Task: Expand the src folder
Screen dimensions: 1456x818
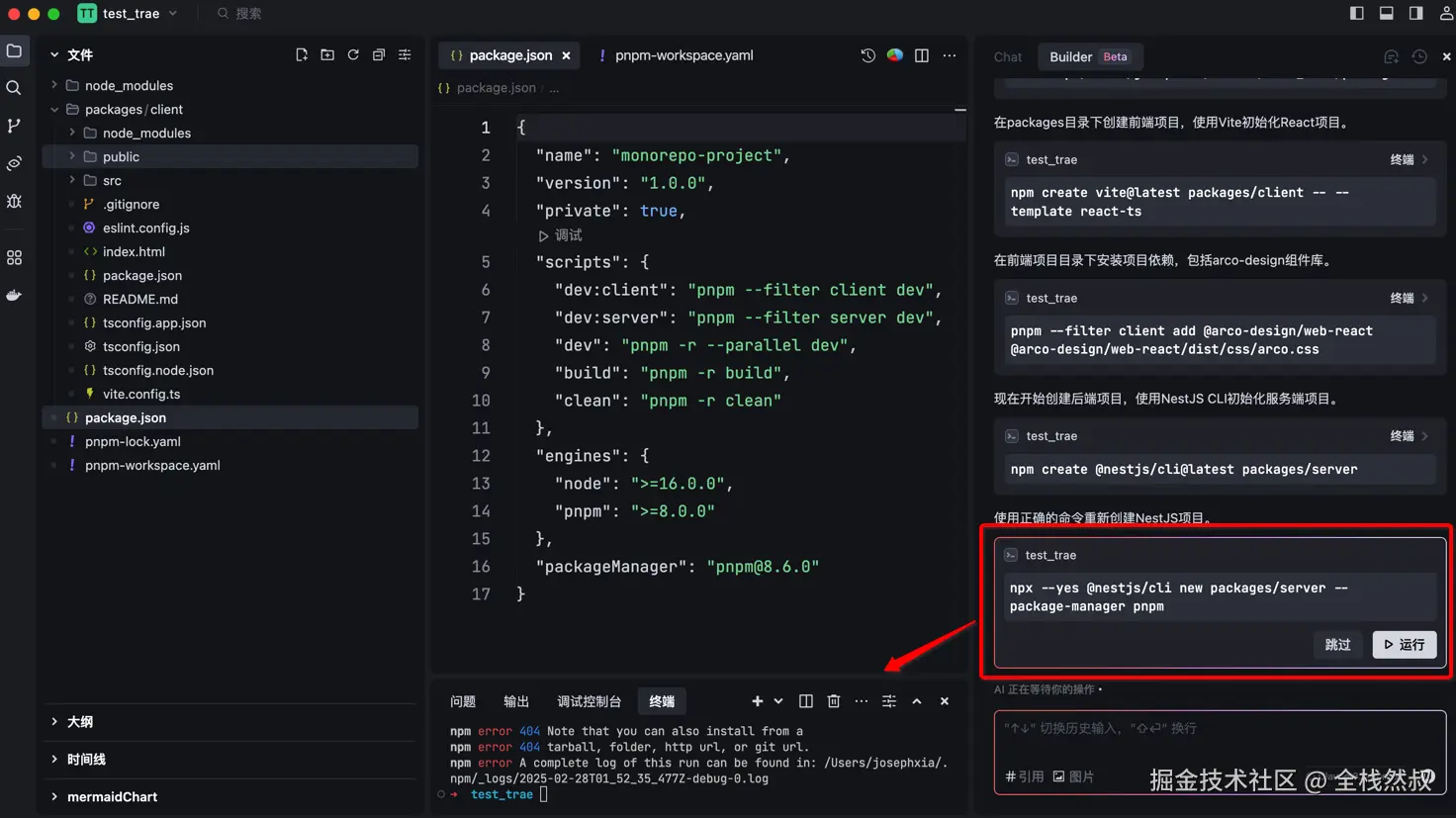Action: [x=72, y=180]
